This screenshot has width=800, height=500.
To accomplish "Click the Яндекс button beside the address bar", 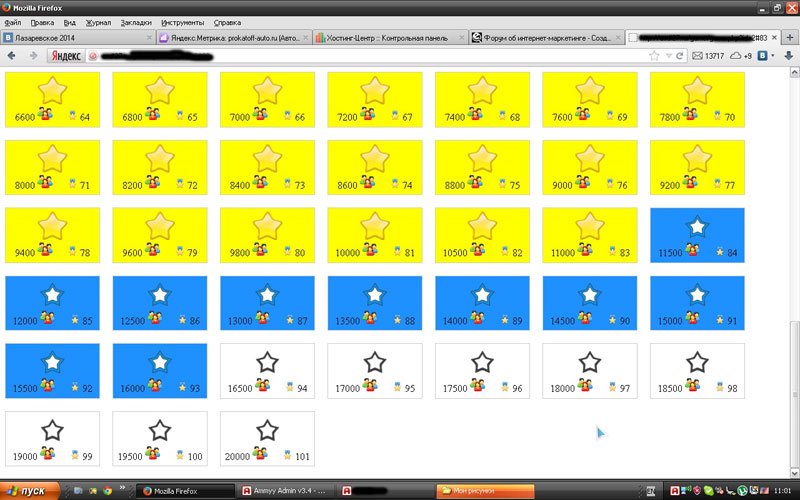I will click(66, 56).
